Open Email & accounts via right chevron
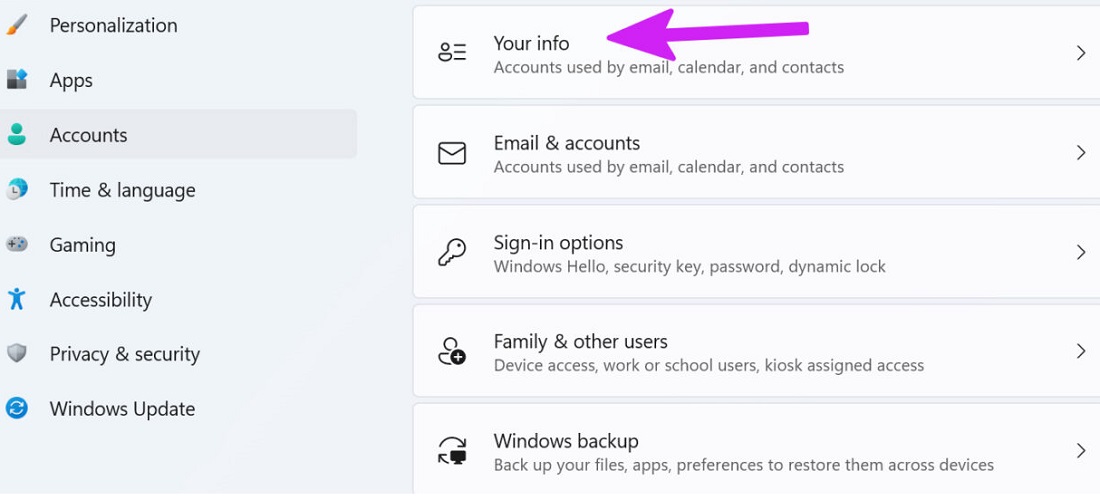Screen dimensions: 1100x500 (1080, 153)
